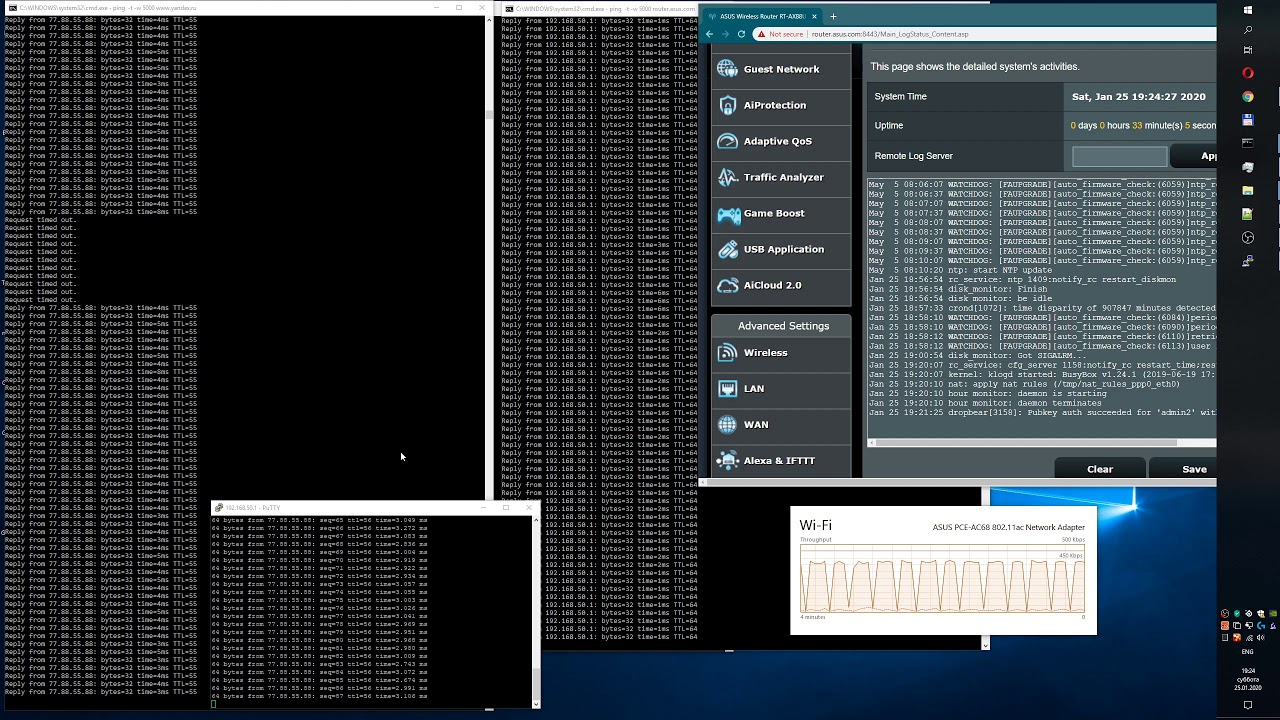Focus the Remote Log Server input field
The width and height of the screenshot is (1280, 720).
pyautogui.click(x=1119, y=156)
